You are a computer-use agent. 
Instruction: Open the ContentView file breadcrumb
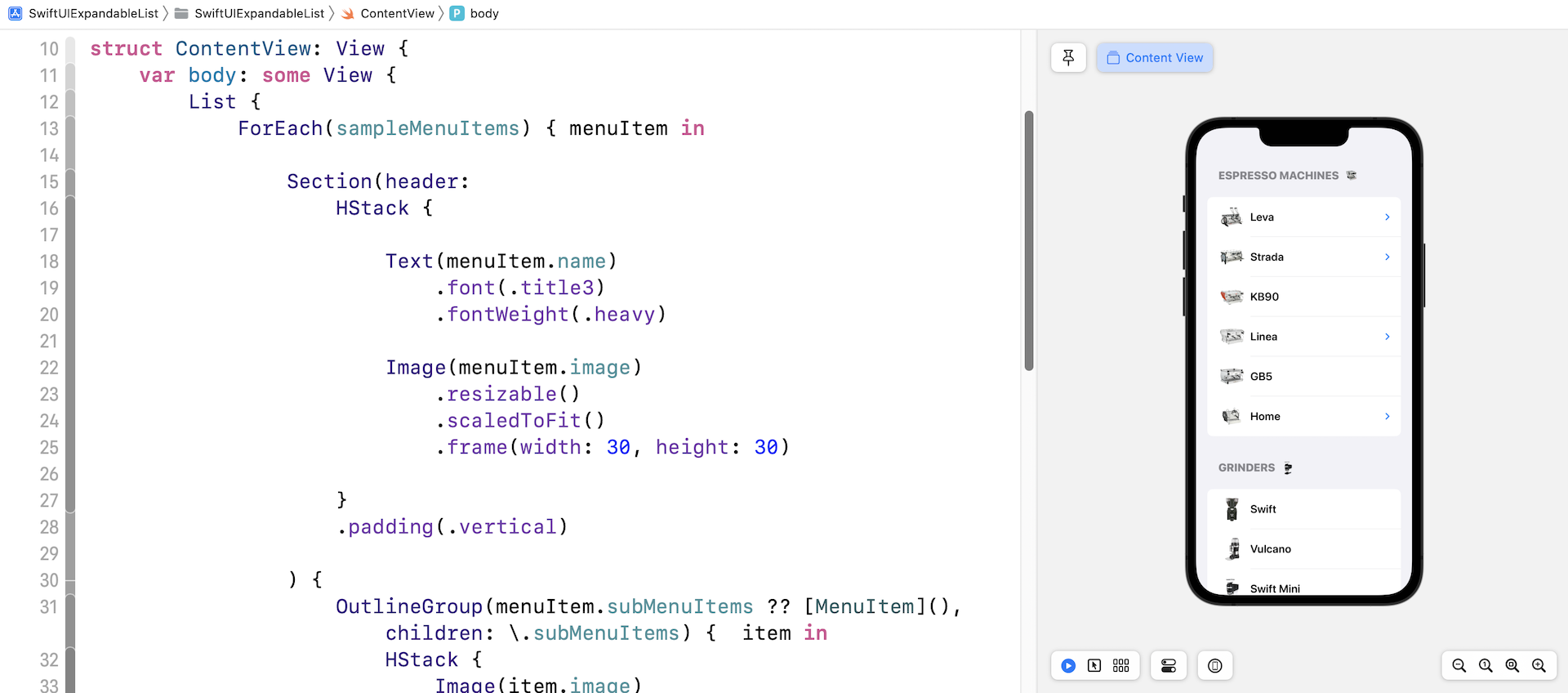click(388, 13)
